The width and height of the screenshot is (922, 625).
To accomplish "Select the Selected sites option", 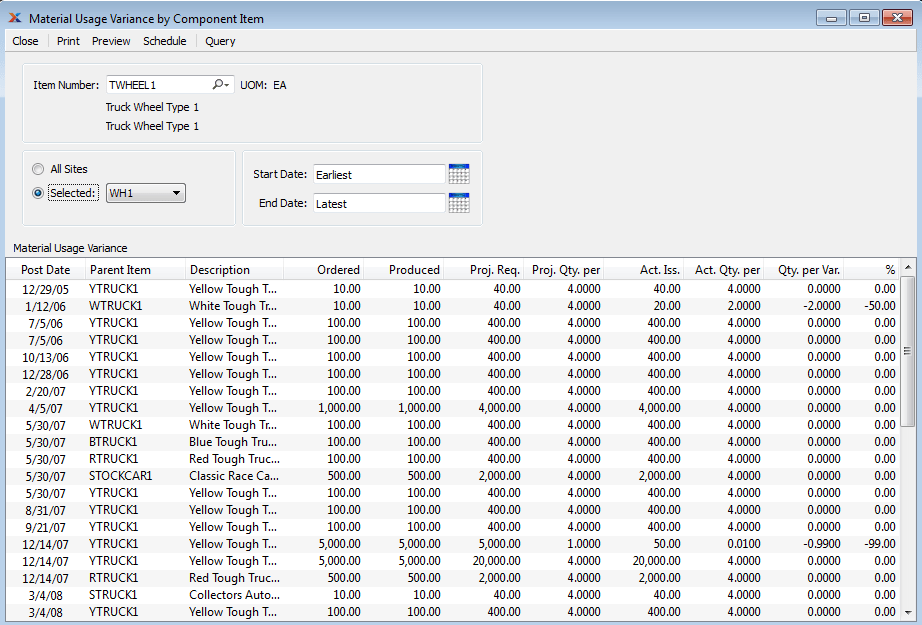I will [x=37, y=192].
